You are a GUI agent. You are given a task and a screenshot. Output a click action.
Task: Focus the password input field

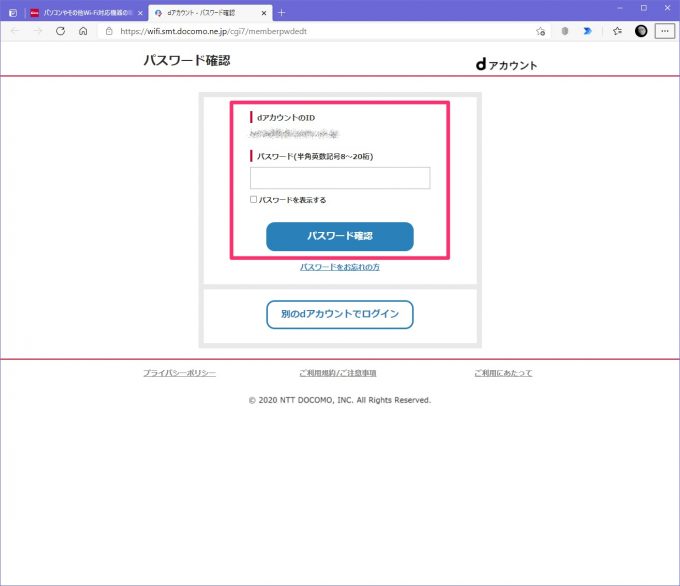point(340,178)
